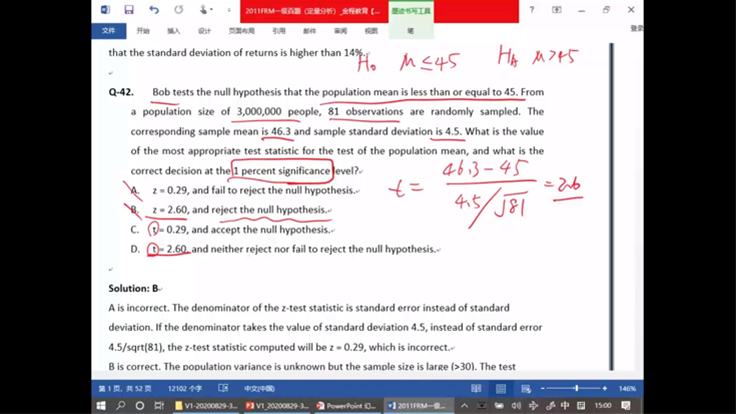This screenshot has width=736, height=414.
Task: Switch to the 设计 (Design) tab
Action: tap(205, 31)
